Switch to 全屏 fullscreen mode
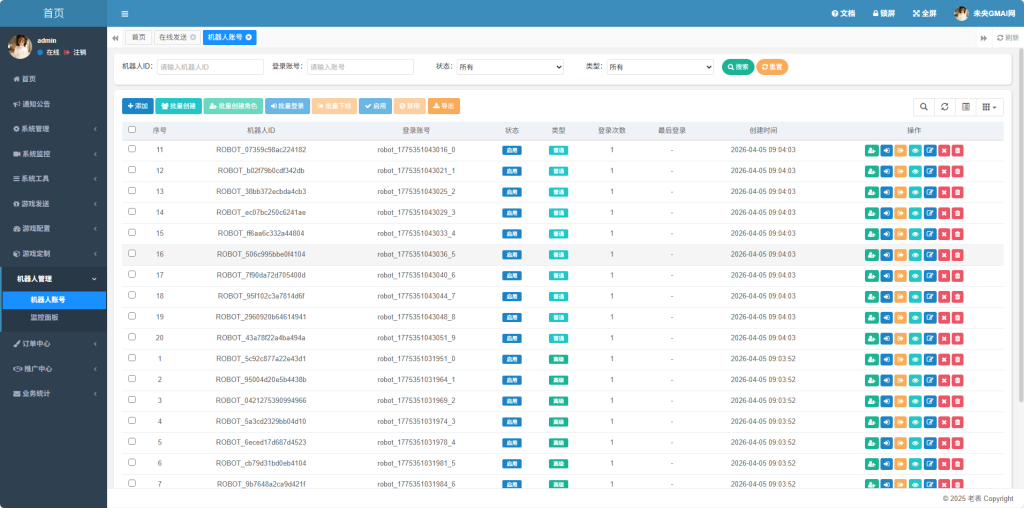1024x508 pixels. [x=925, y=13]
